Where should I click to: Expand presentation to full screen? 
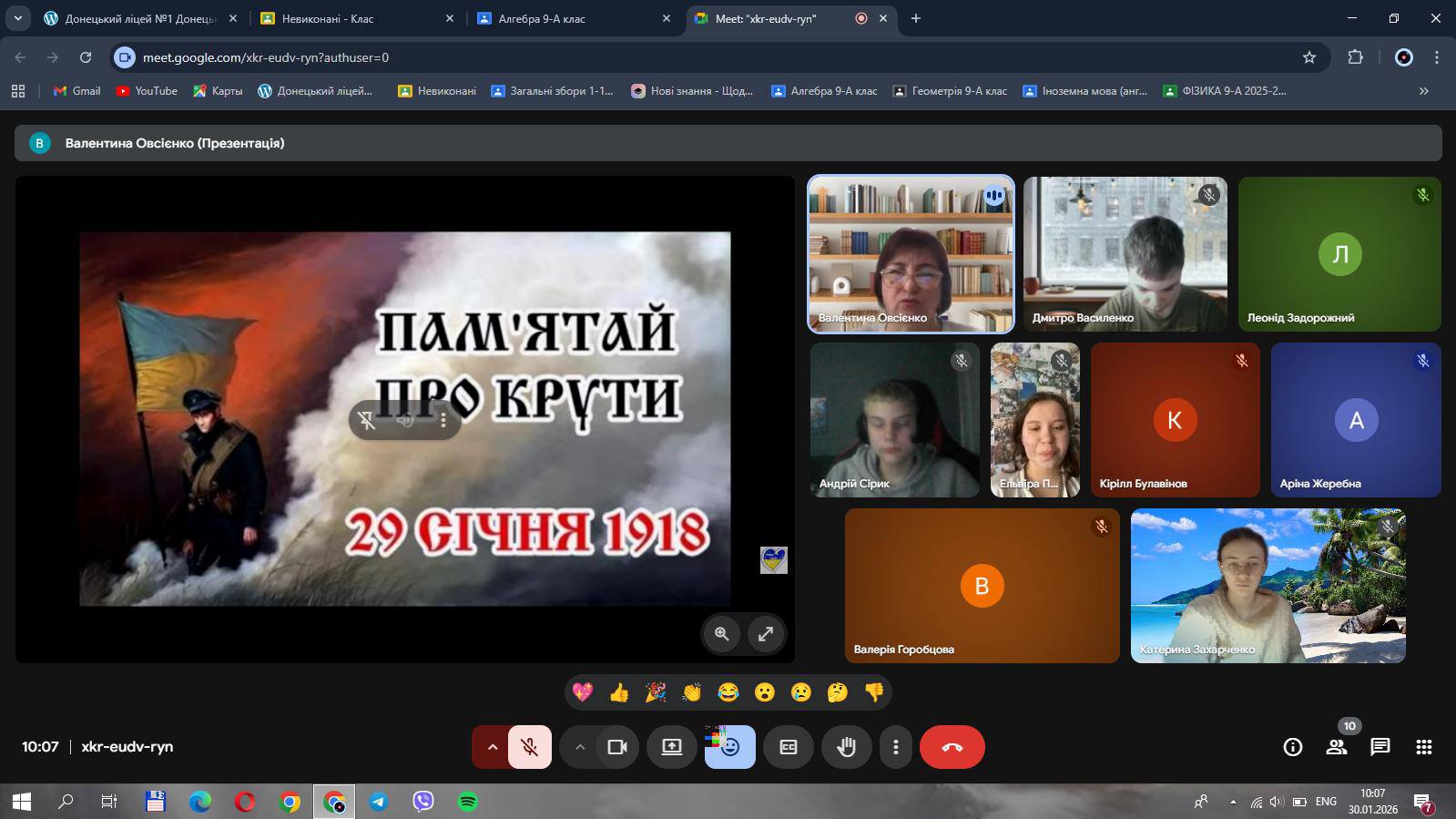click(x=766, y=634)
